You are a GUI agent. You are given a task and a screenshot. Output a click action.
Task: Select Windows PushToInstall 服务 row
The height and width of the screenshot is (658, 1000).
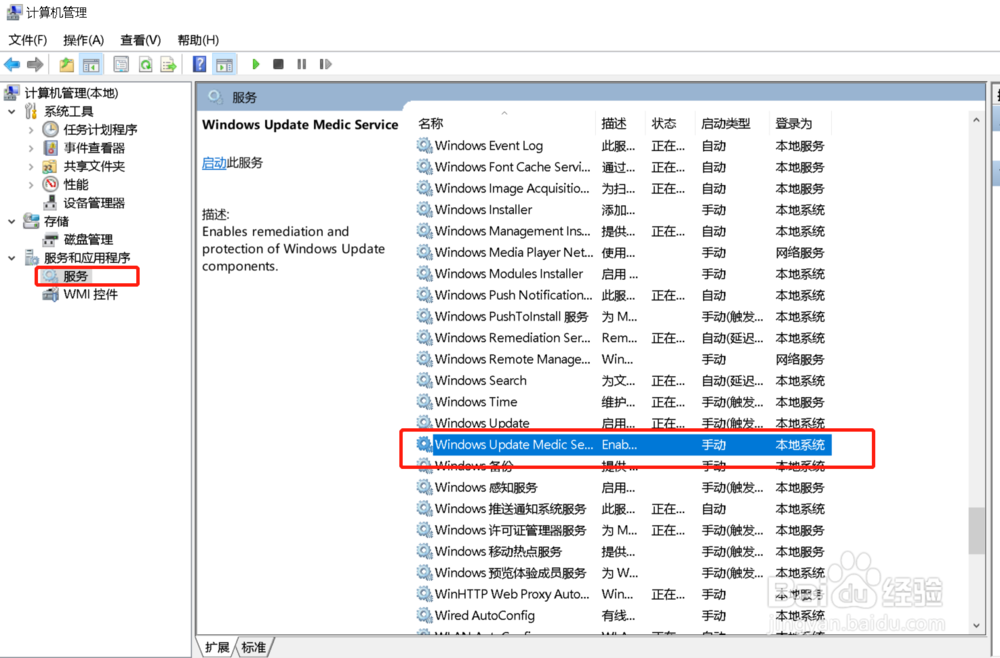point(623,317)
